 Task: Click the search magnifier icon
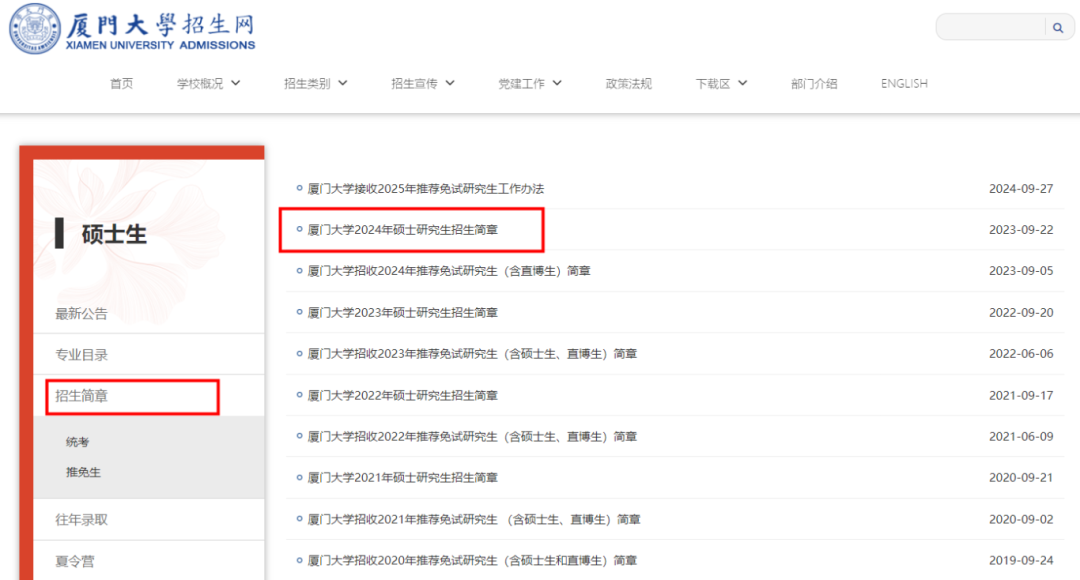1058,28
